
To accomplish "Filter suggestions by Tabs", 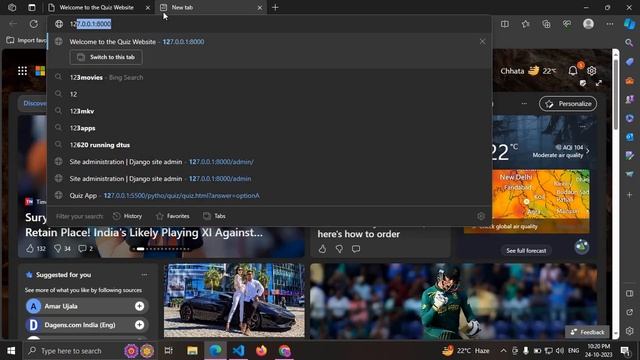I will pos(214,216).
